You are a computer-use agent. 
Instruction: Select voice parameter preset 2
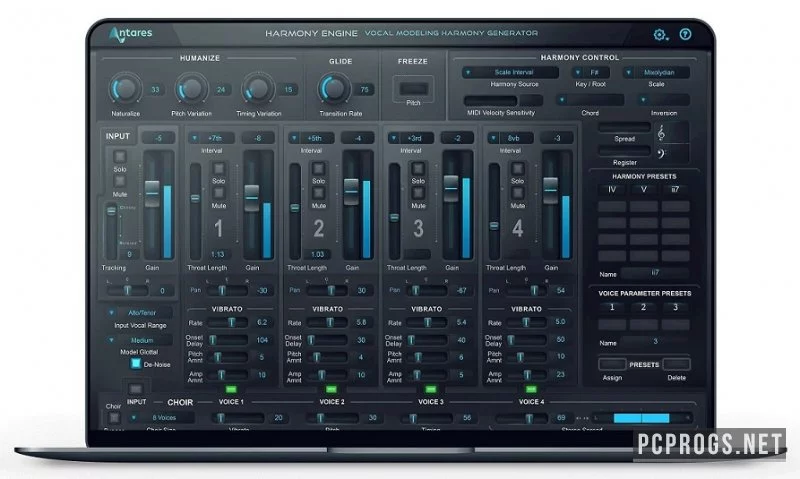click(643, 307)
